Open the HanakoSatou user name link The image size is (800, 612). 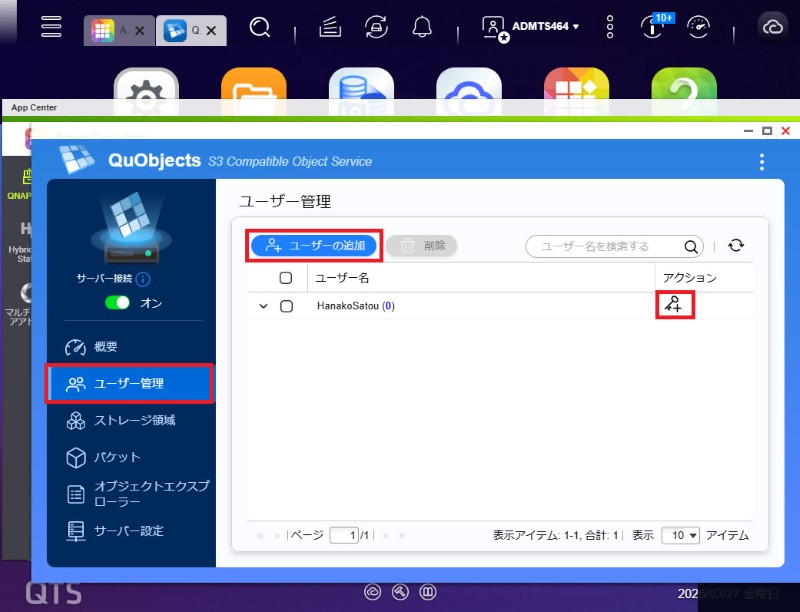click(x=348, y=306)
